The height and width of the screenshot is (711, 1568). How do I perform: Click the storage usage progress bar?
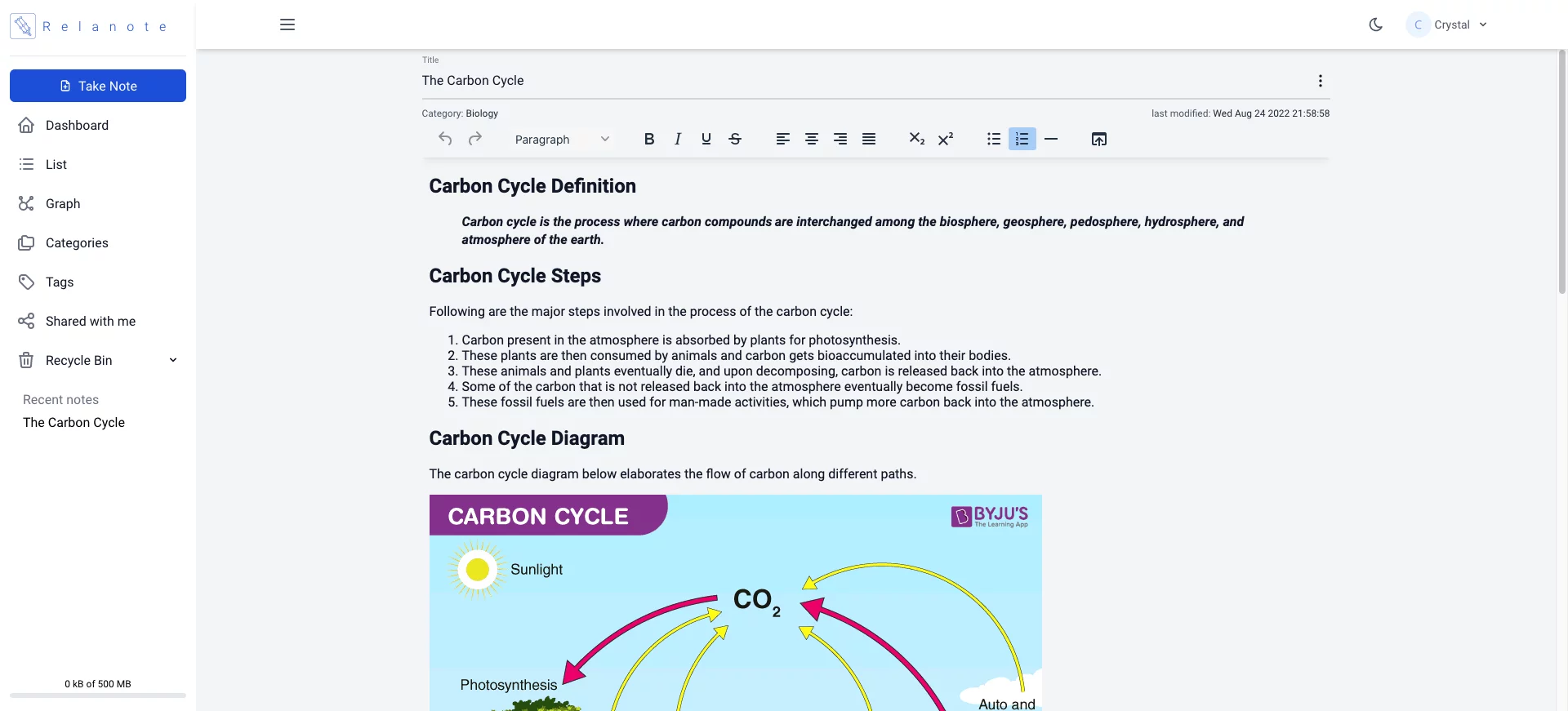point(98,695)
